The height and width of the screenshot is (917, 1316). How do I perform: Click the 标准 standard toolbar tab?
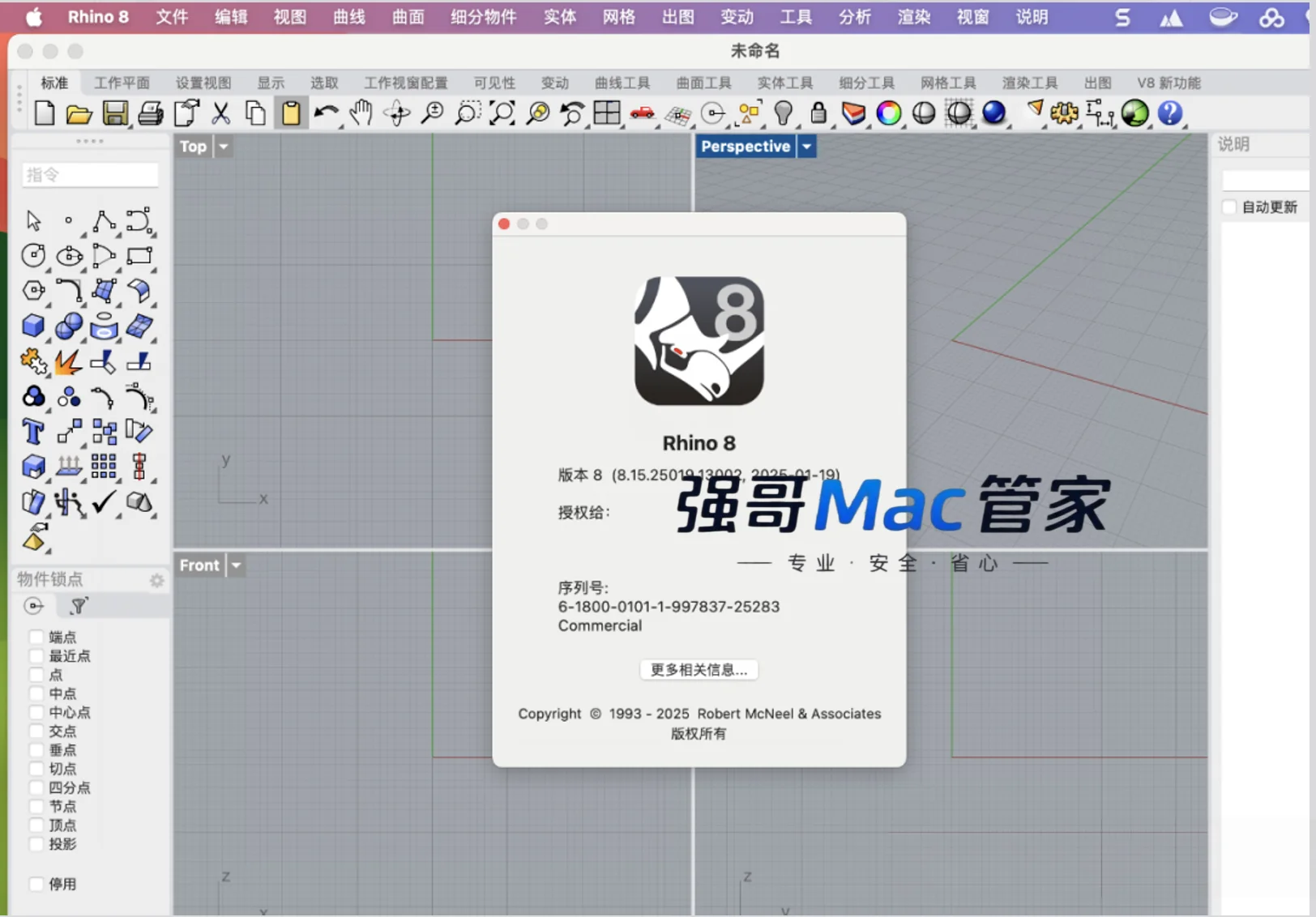pos(54,83)
